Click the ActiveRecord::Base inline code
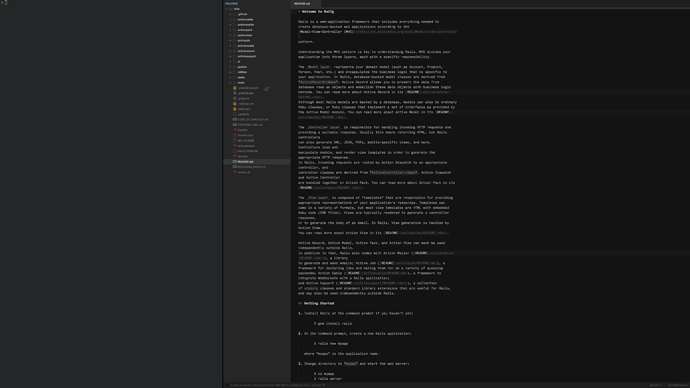Viewport: 690px width, 388px height. click(x=319, y=82)
